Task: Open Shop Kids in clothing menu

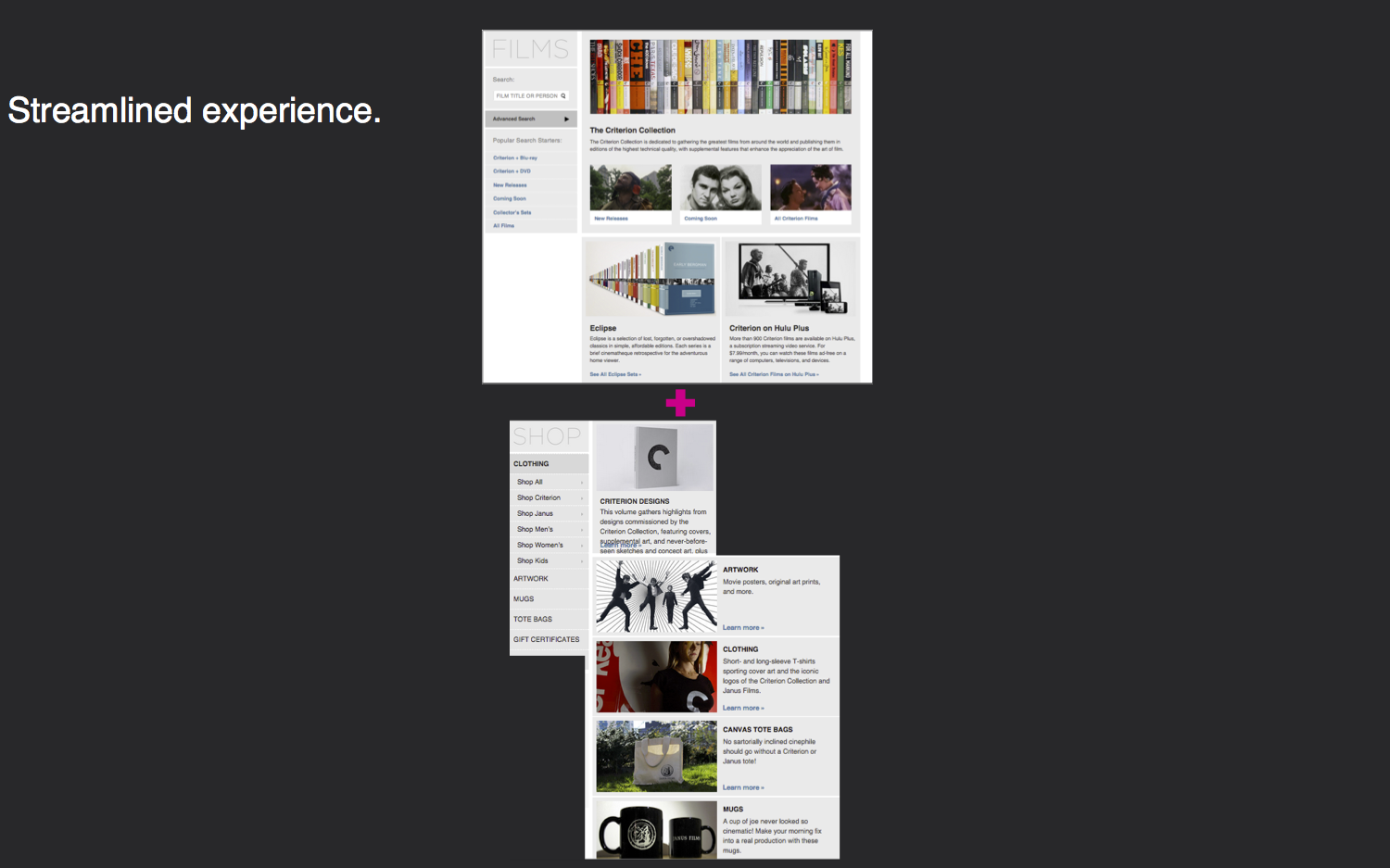Action: (x=533, y=560)
